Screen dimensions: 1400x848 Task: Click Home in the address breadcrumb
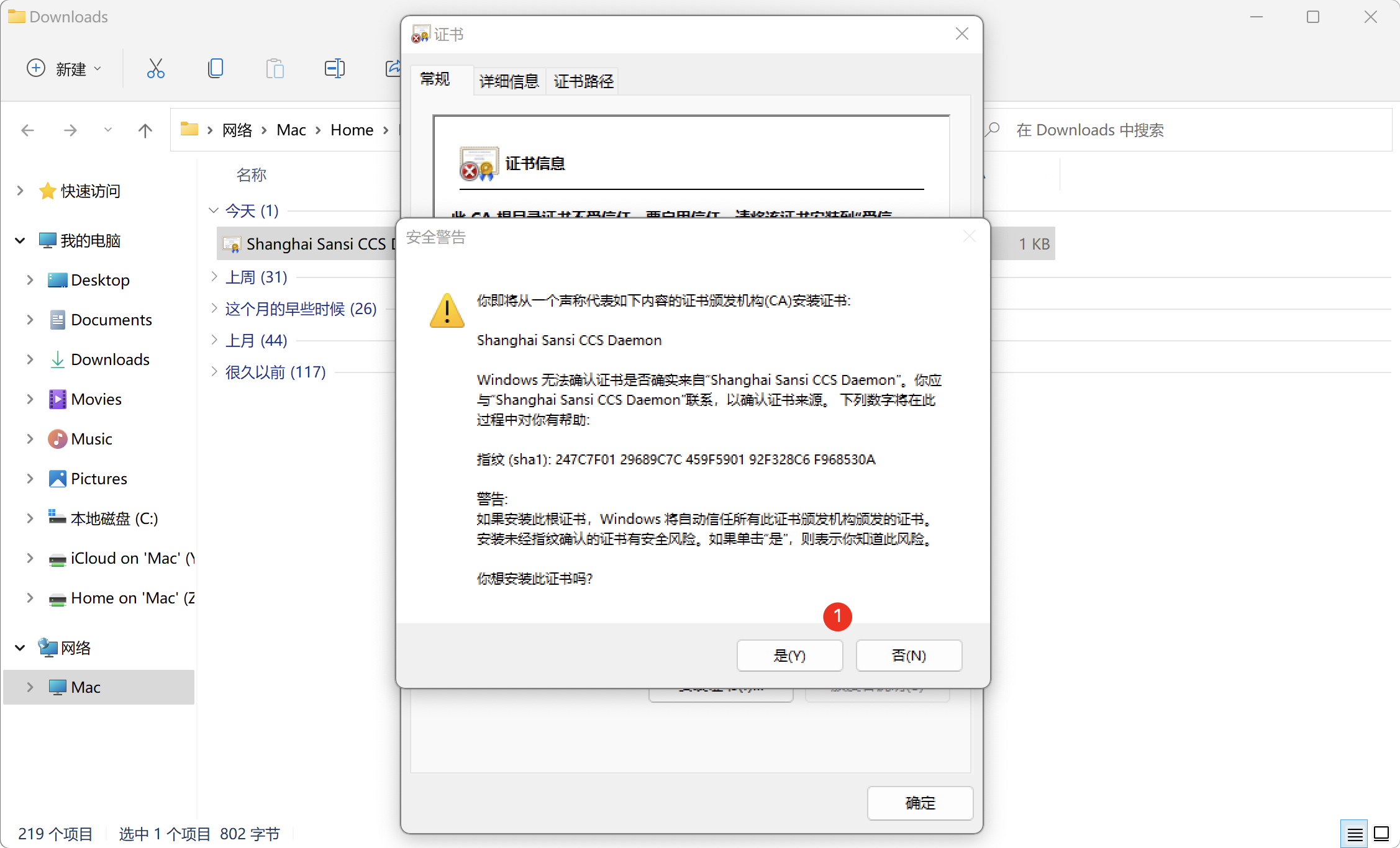352,130
